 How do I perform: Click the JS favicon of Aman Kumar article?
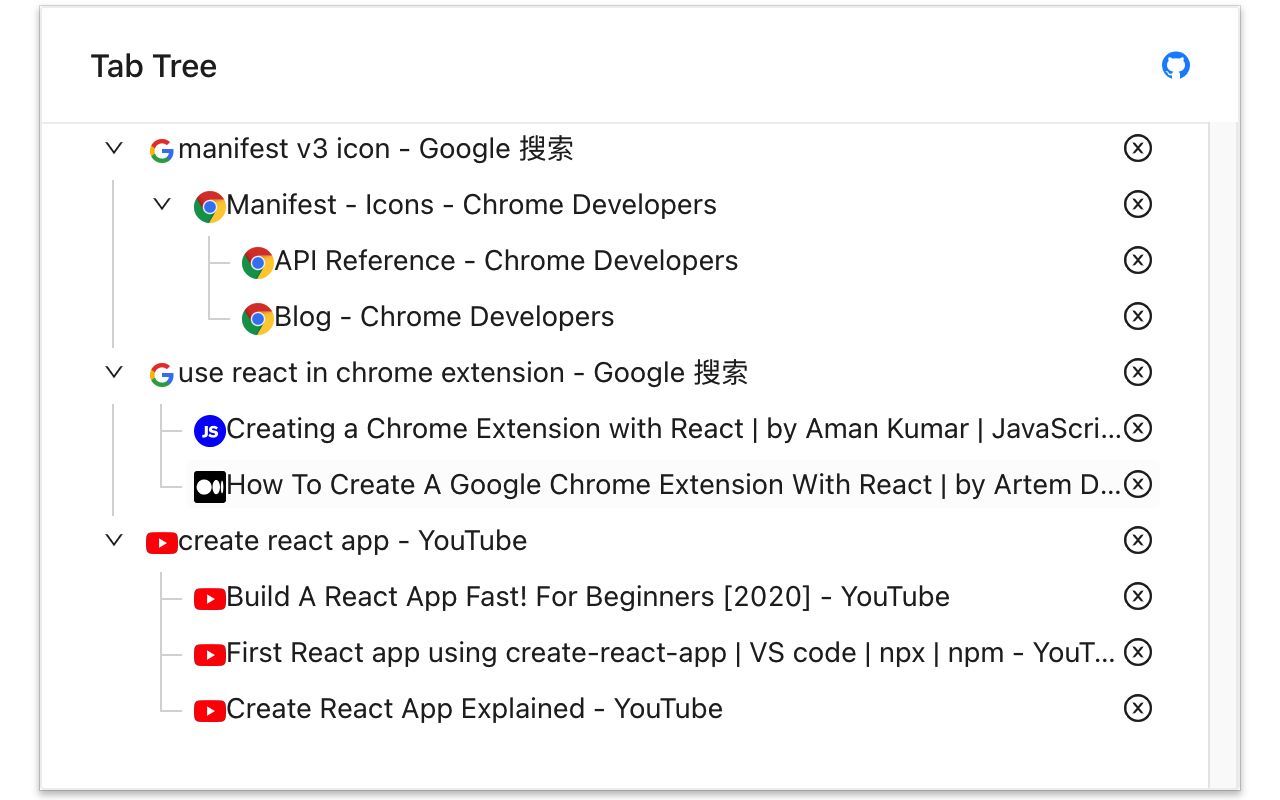point(210,430)
